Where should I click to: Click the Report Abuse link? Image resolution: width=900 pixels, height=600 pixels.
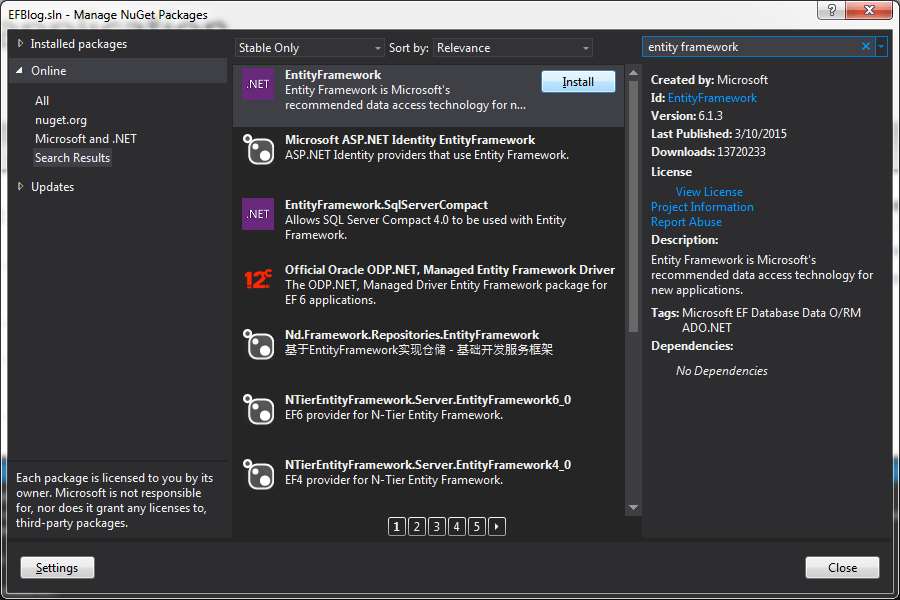click(686, 222)
